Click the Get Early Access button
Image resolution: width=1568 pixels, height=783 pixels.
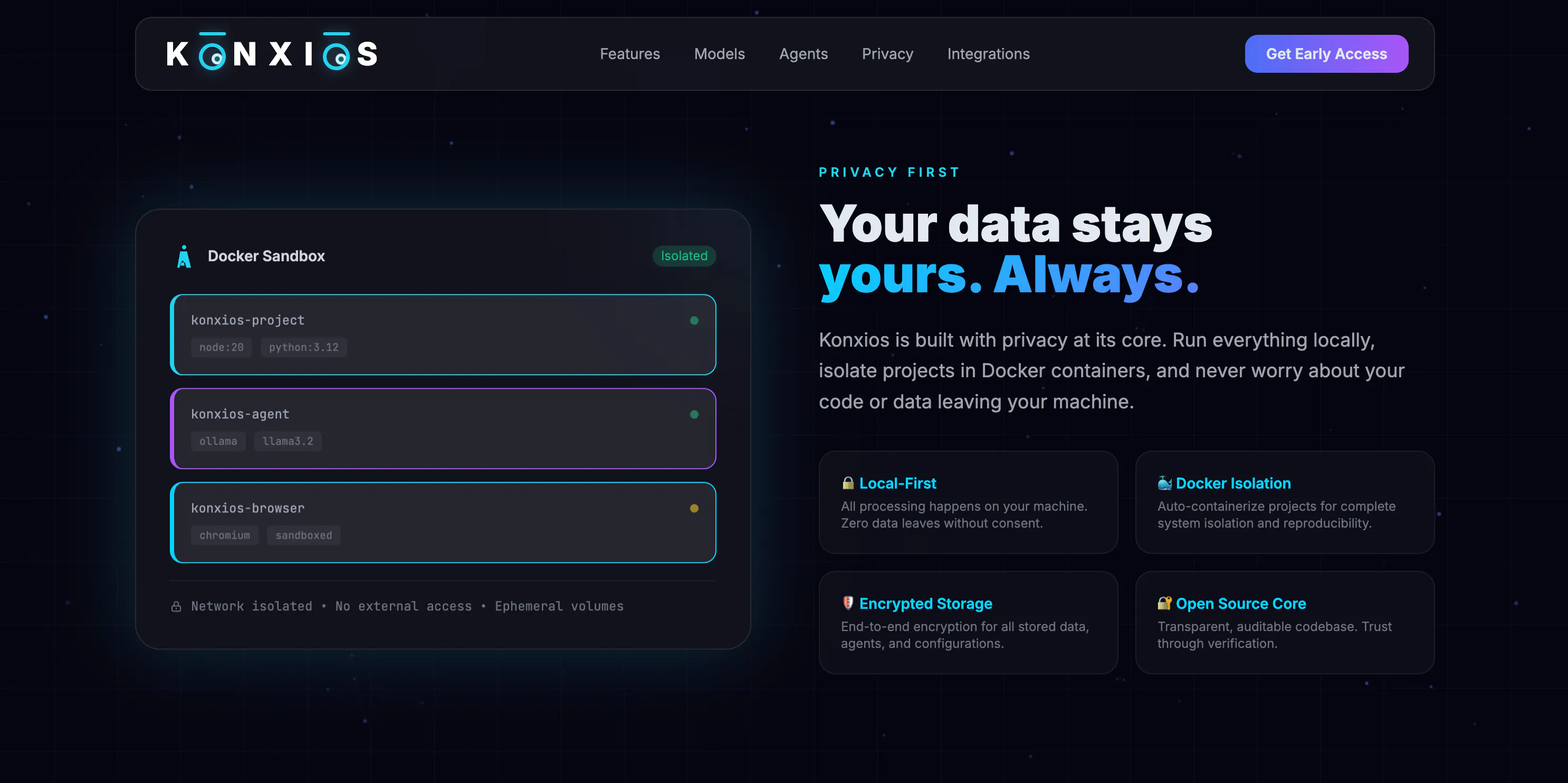[1326, 54]
